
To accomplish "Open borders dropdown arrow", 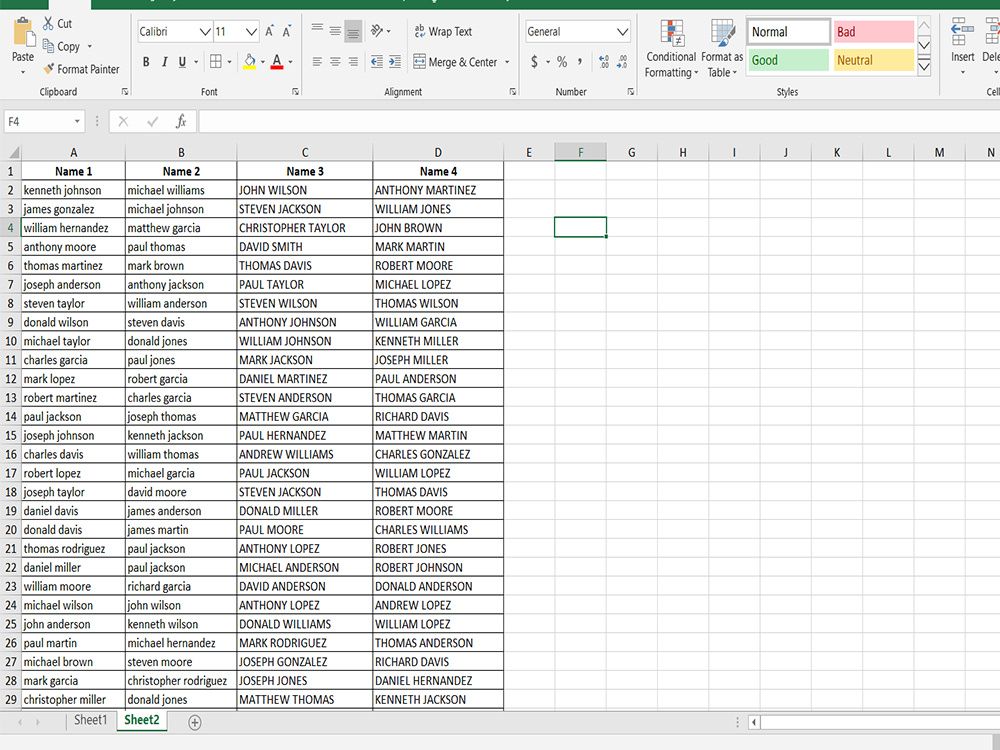I will (229, 62).
